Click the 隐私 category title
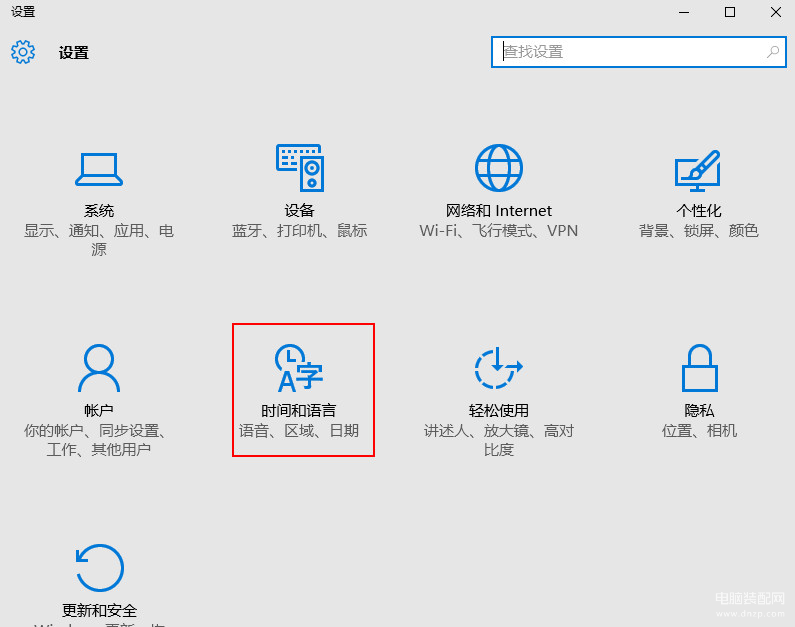795x627 pixels. (699, 410)
